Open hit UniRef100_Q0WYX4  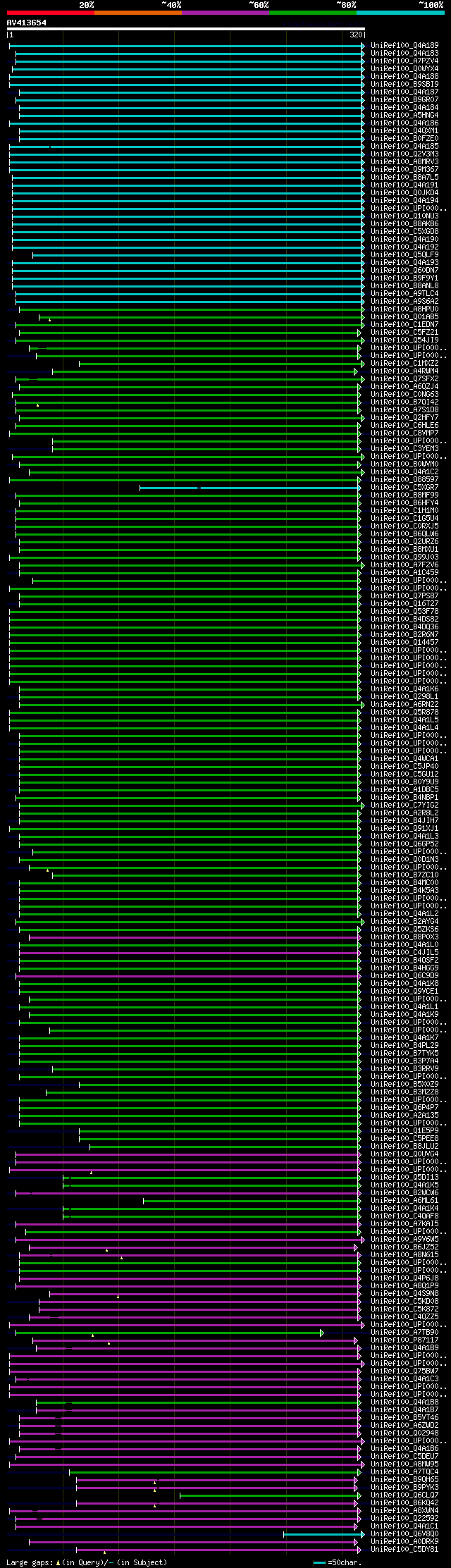coord(404,69)
